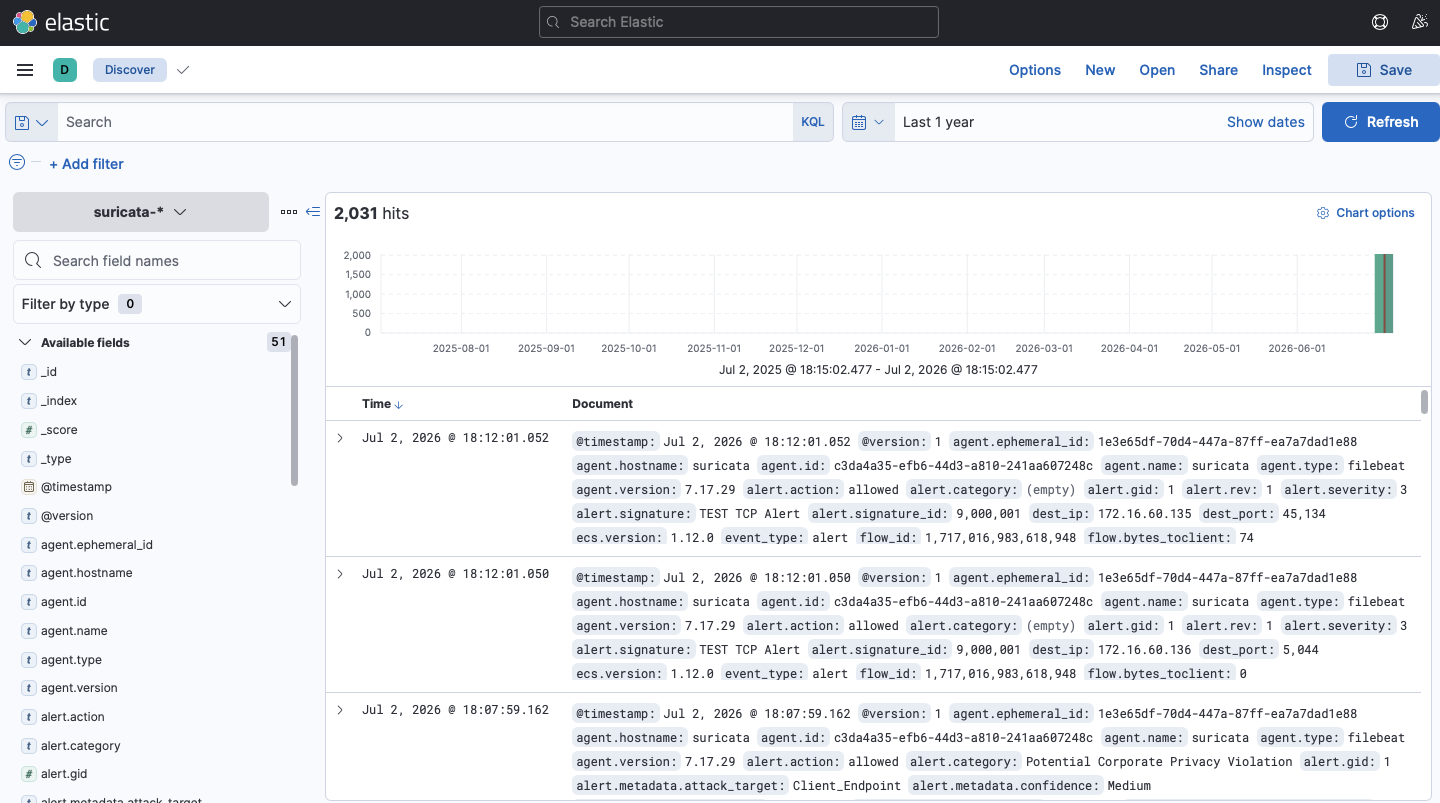The image size is (1440, 803).
Task: Open saved query menu icon
Action: pyautogui.click(x=32, y=122)
